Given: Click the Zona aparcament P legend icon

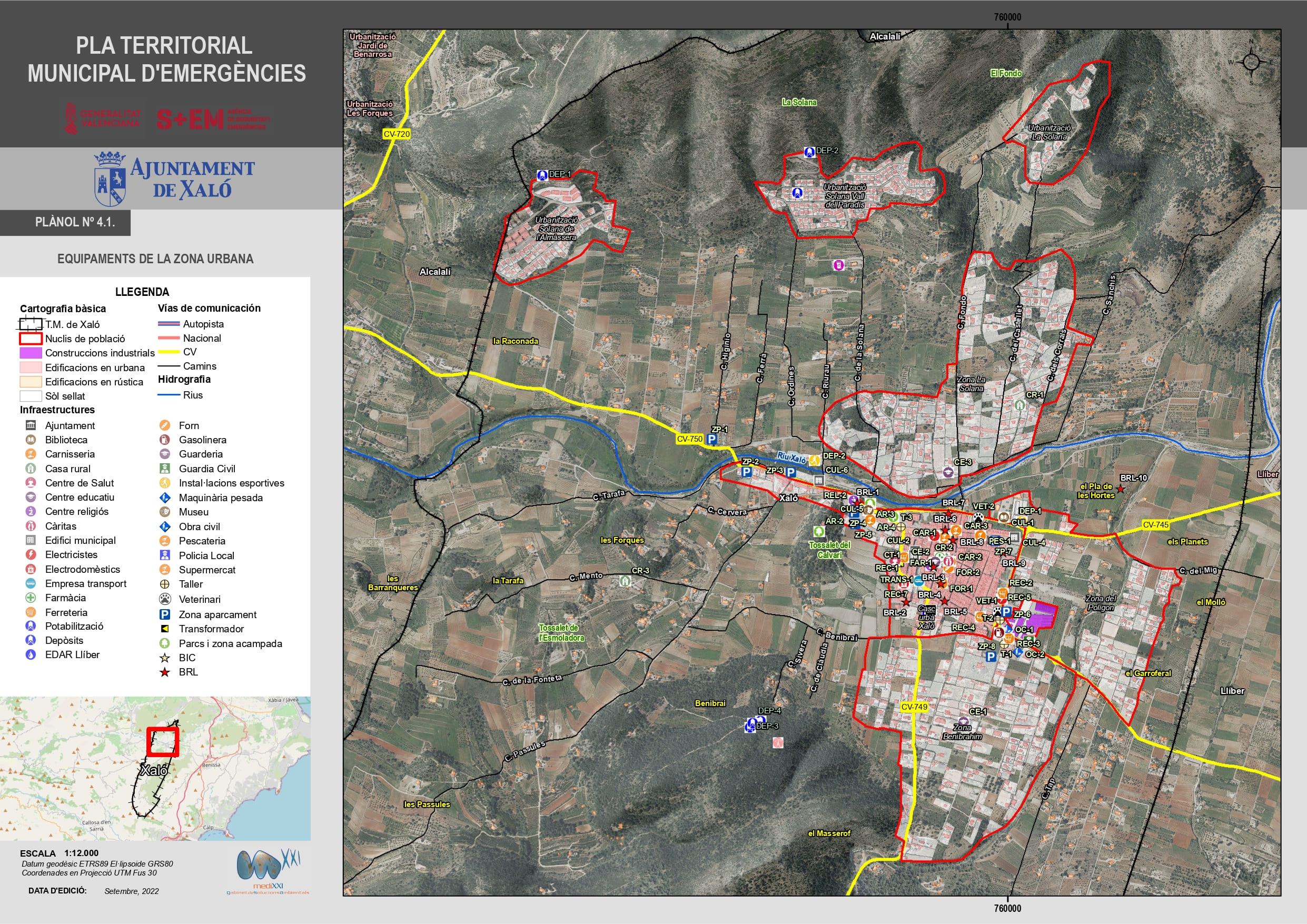Looking at the screenshot, I should [x=164, y=614].
